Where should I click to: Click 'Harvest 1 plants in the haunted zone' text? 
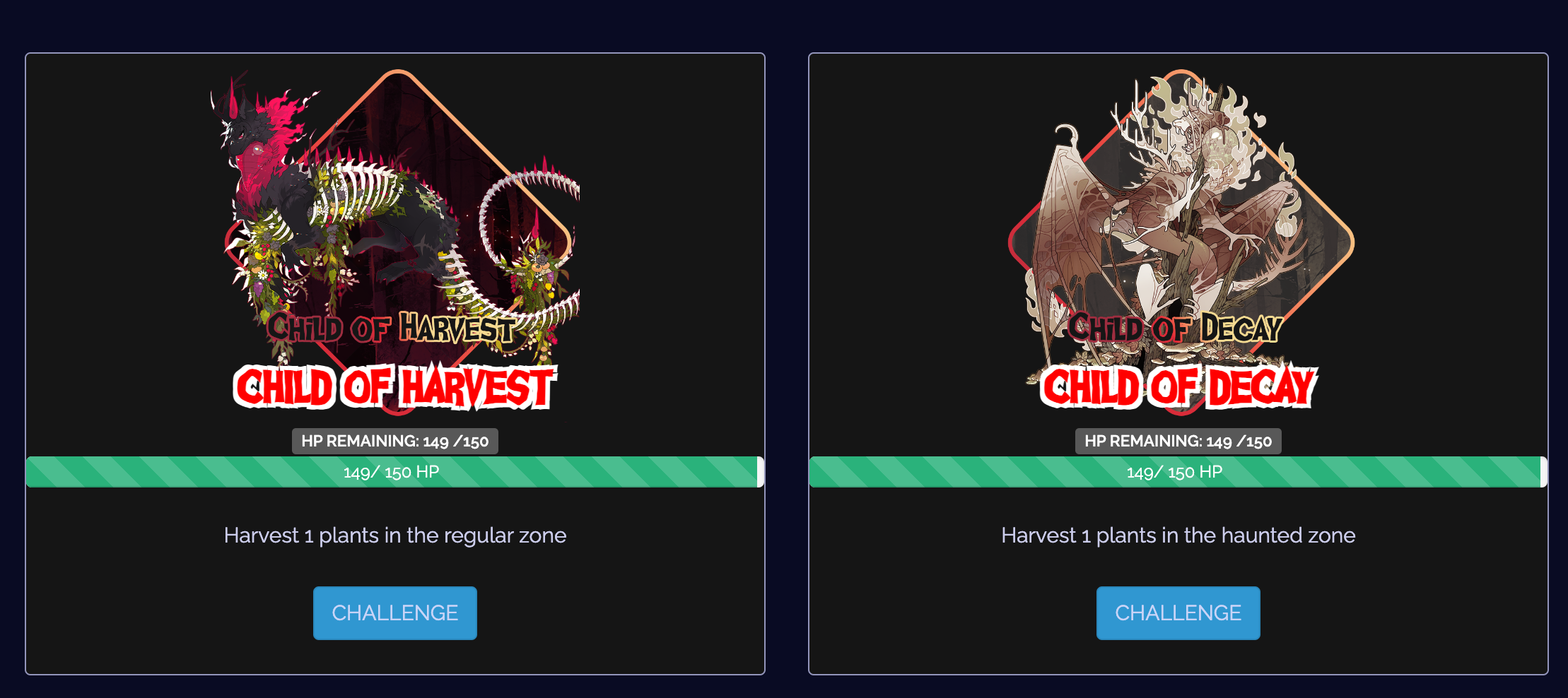pos(1178,536)
